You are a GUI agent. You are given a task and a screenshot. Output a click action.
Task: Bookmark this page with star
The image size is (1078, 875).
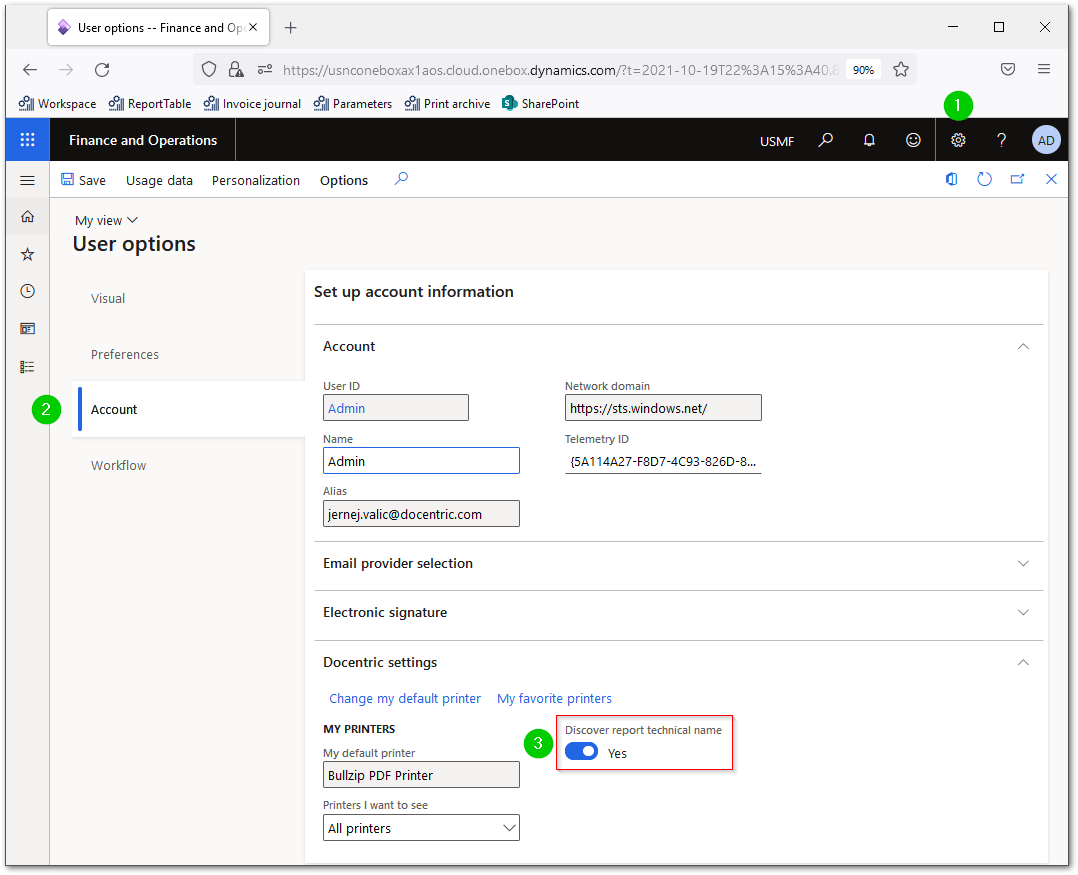coord(901,69)
